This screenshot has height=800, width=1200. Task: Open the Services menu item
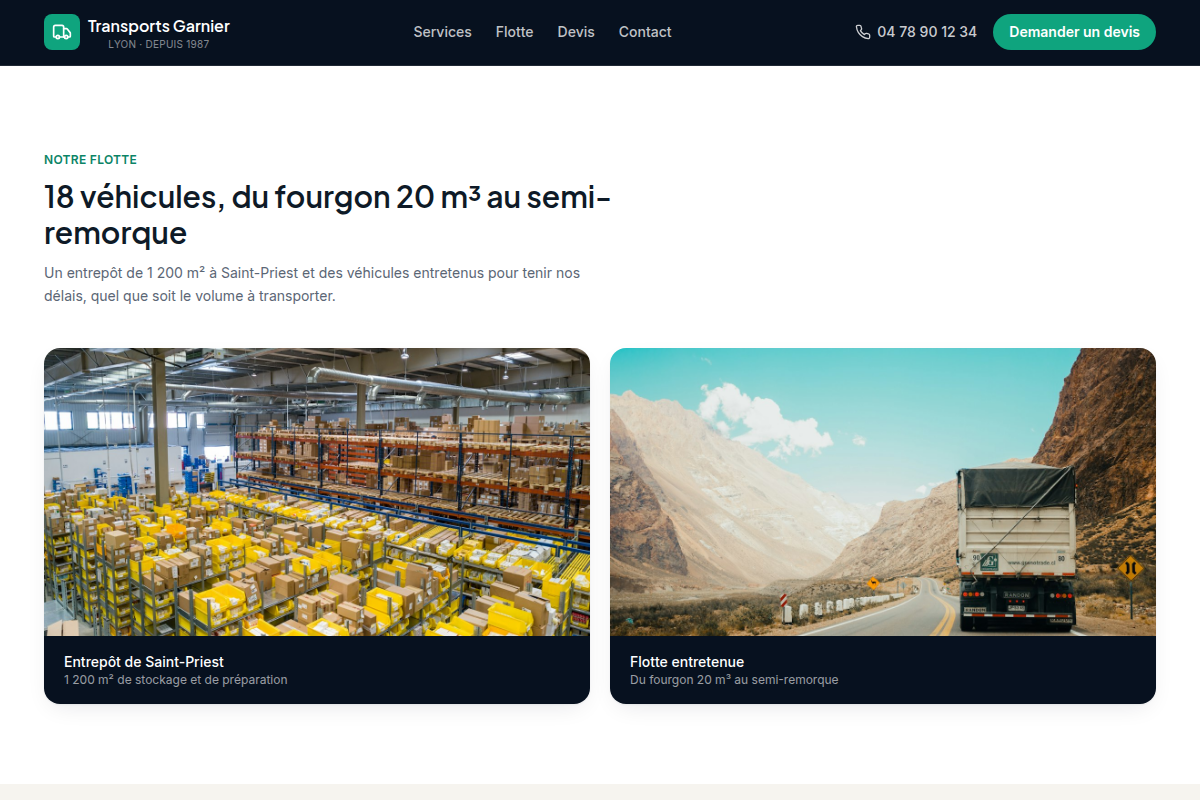point(442,32)
